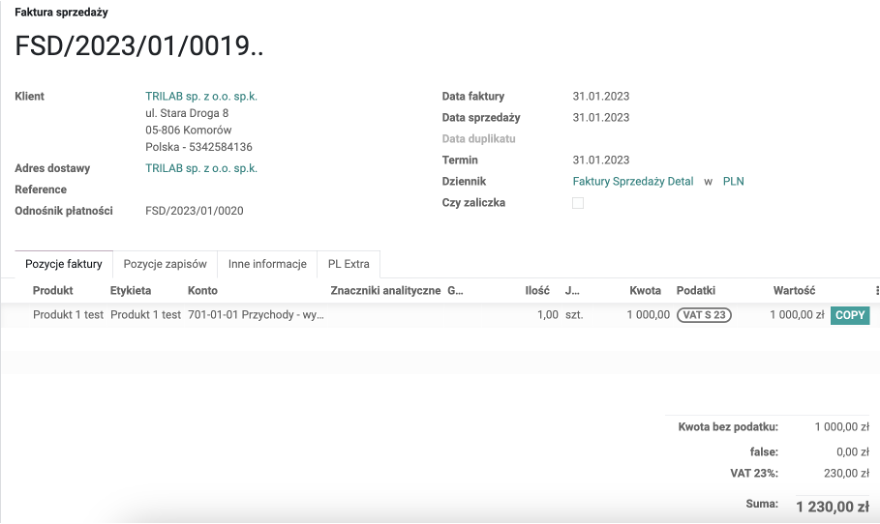
Task: Open the Inne informacje tab
Action: (267, 264)
